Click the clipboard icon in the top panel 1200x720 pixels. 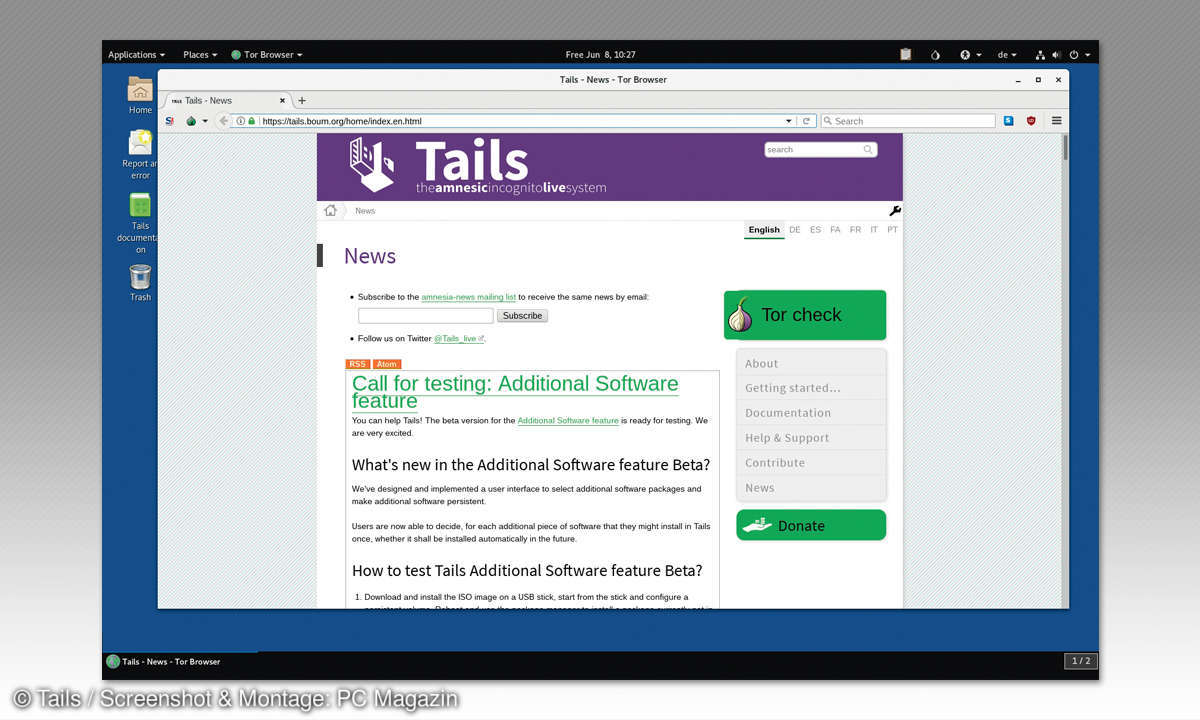coord(905,55)
